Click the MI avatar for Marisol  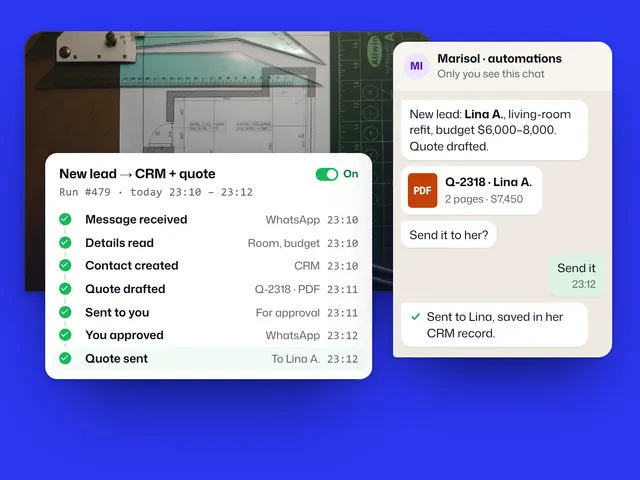tap(416, 66)
